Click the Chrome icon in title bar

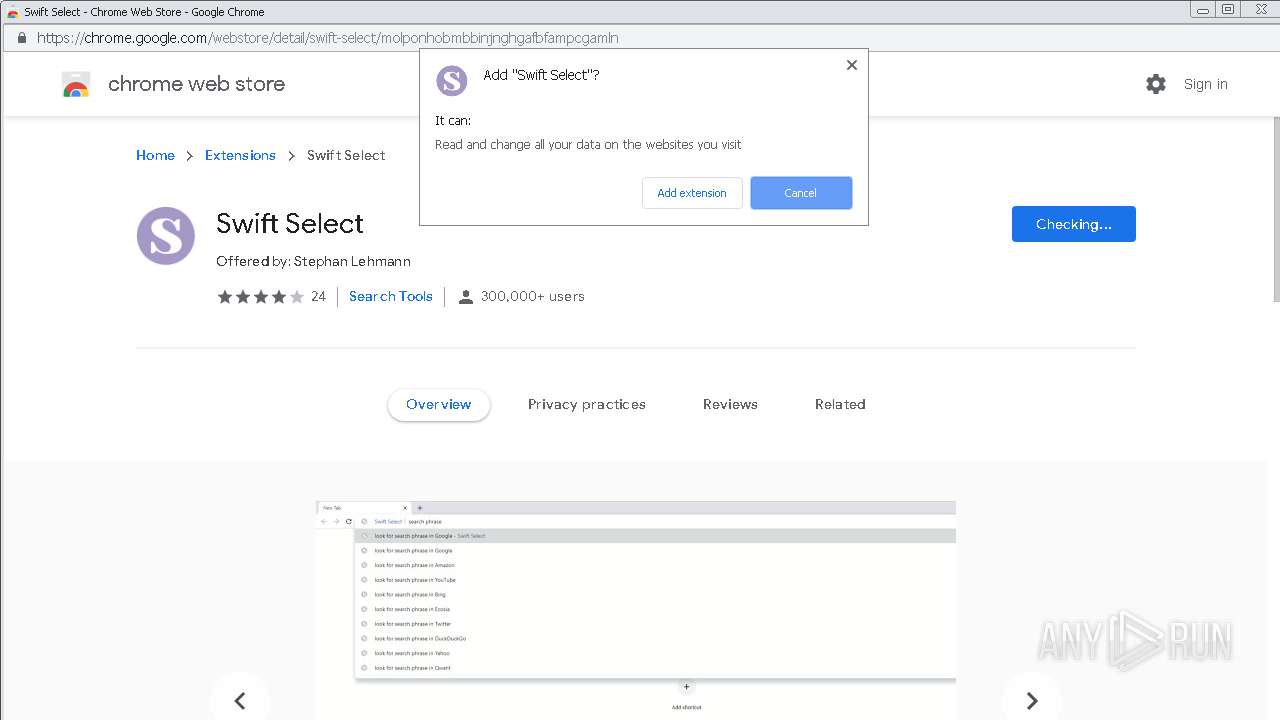13,12
